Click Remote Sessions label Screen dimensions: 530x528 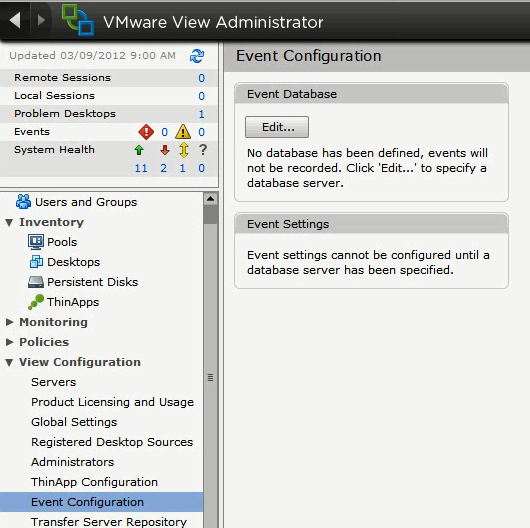coord(62,78)
